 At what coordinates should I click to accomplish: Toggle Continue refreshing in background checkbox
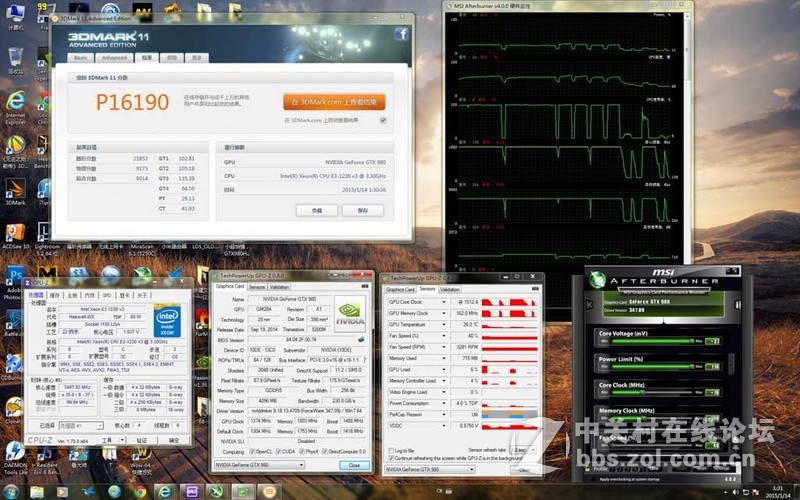tap(391, 458)
